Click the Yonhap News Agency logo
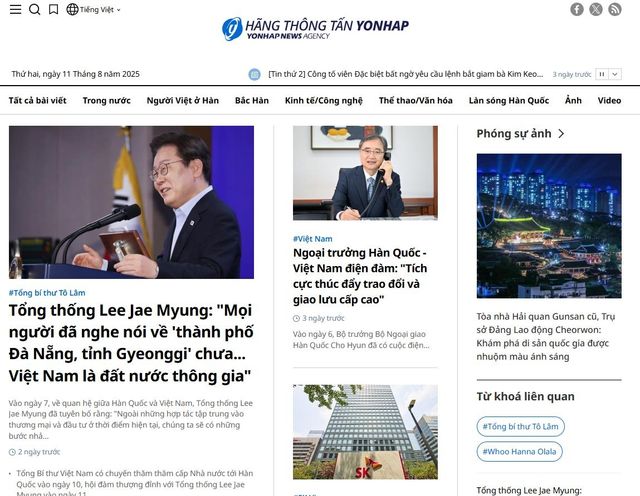Viewport: 640px width, 496px height. click(315, 28)
